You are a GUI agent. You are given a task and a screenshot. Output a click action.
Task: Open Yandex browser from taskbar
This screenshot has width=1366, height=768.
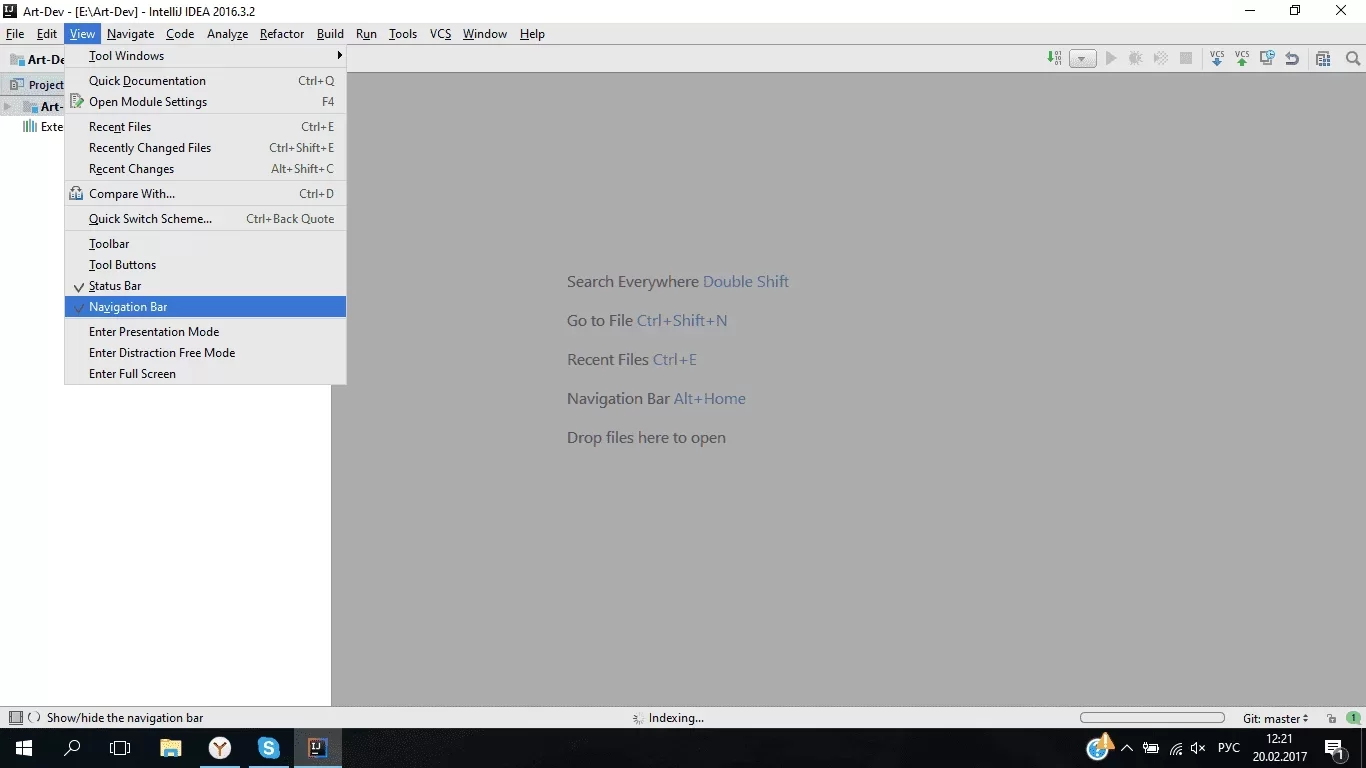tap(220, 748)
